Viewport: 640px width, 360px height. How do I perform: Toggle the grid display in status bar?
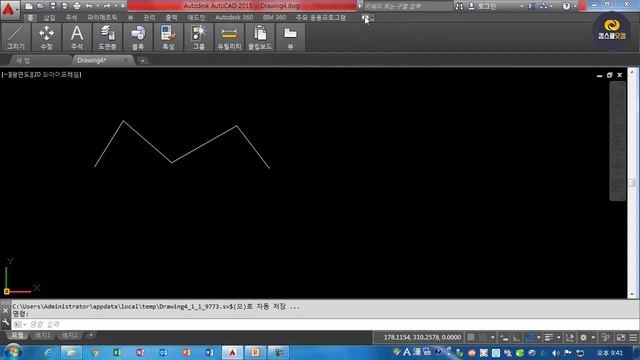click(x=471, y=338)
